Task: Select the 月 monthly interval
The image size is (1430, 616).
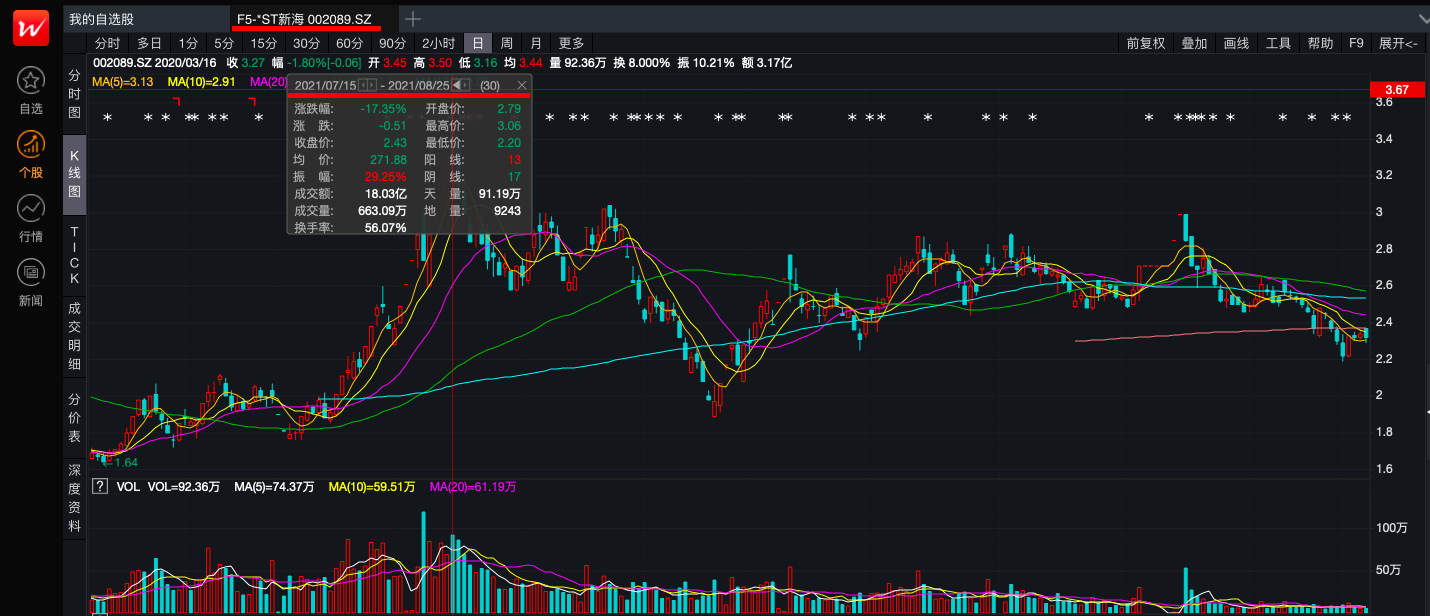Action: [536, 43]
